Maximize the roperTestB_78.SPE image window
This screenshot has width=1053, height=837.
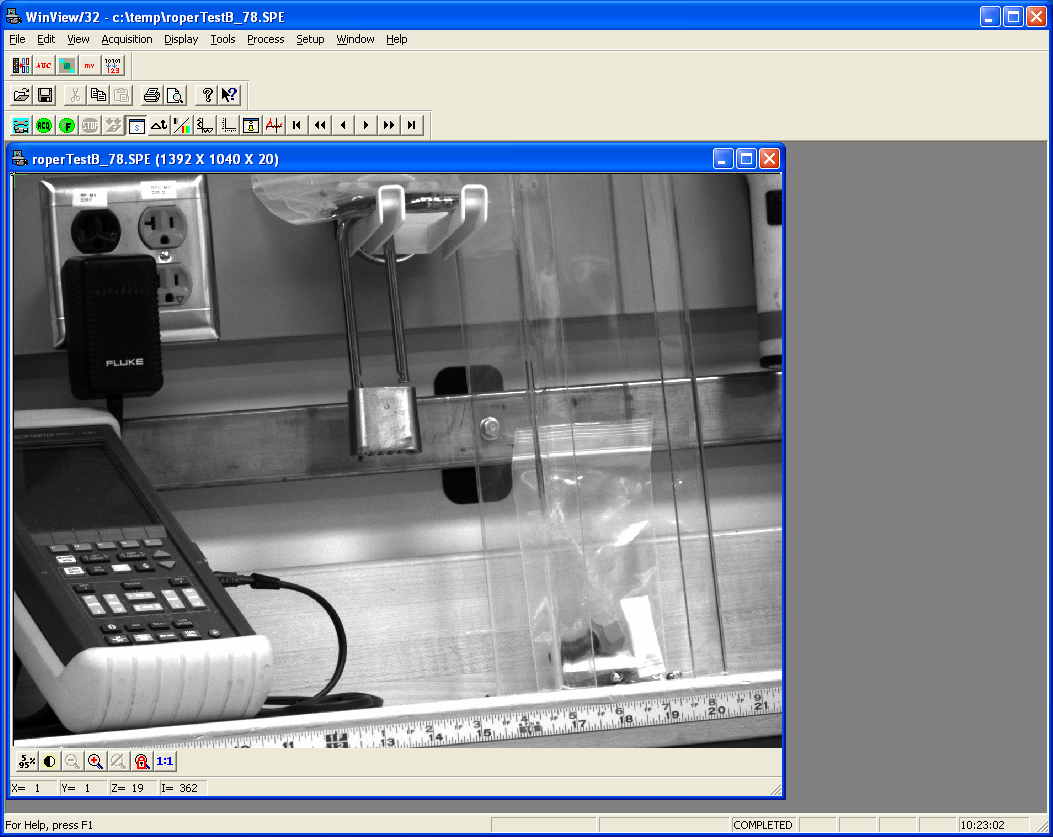tap(746, 158)
